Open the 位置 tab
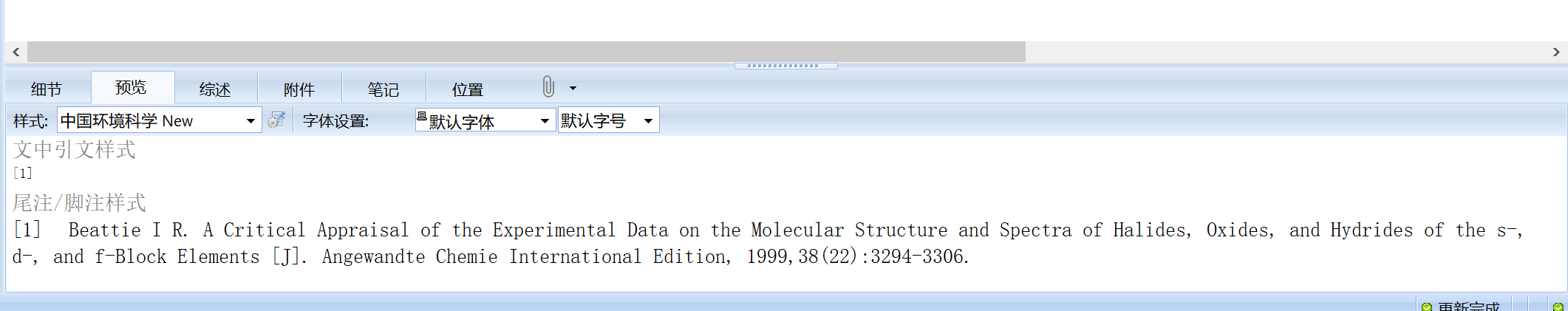 tap(468, 89)
